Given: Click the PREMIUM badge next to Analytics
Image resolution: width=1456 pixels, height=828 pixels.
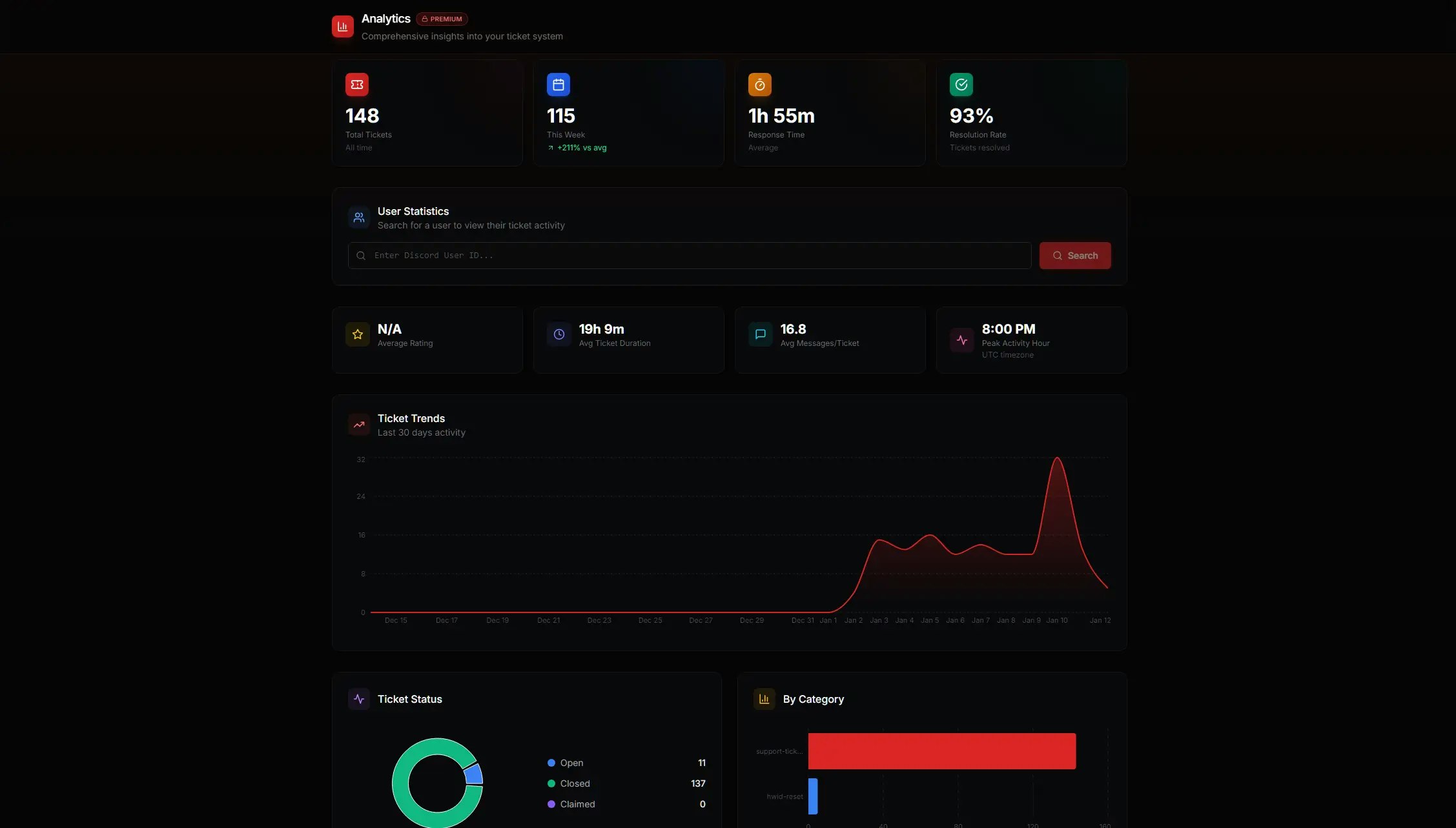Looking at the screenshot, I should [442, 19].
